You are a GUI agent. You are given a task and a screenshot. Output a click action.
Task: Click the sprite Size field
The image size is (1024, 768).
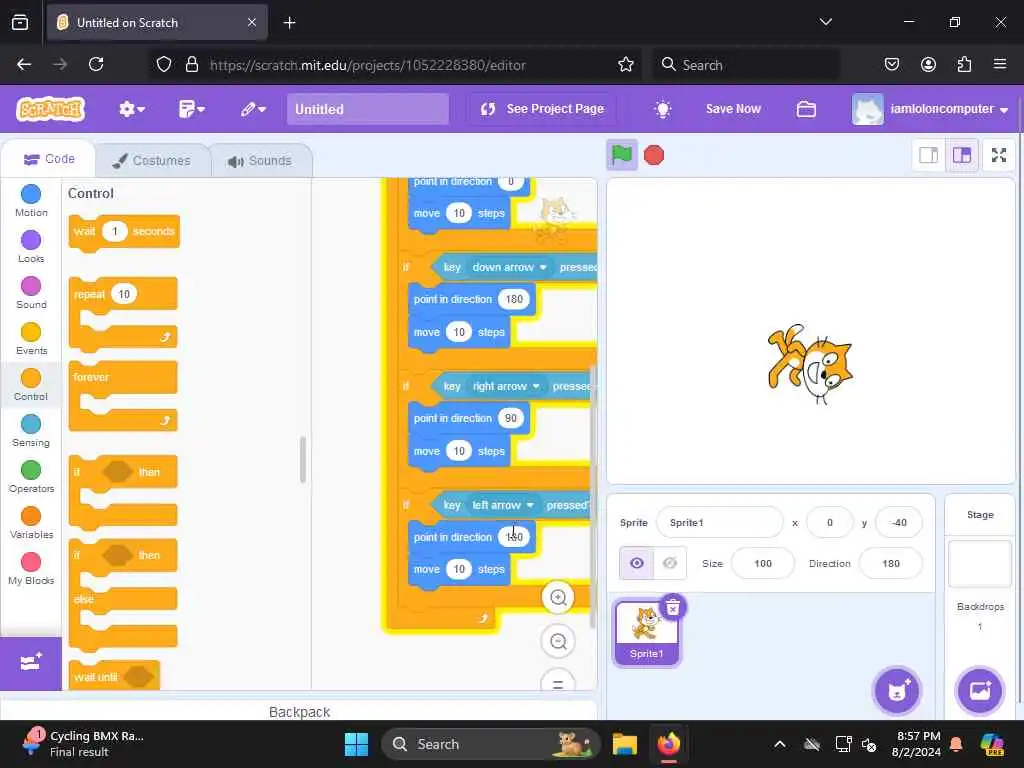pos(762,563)
